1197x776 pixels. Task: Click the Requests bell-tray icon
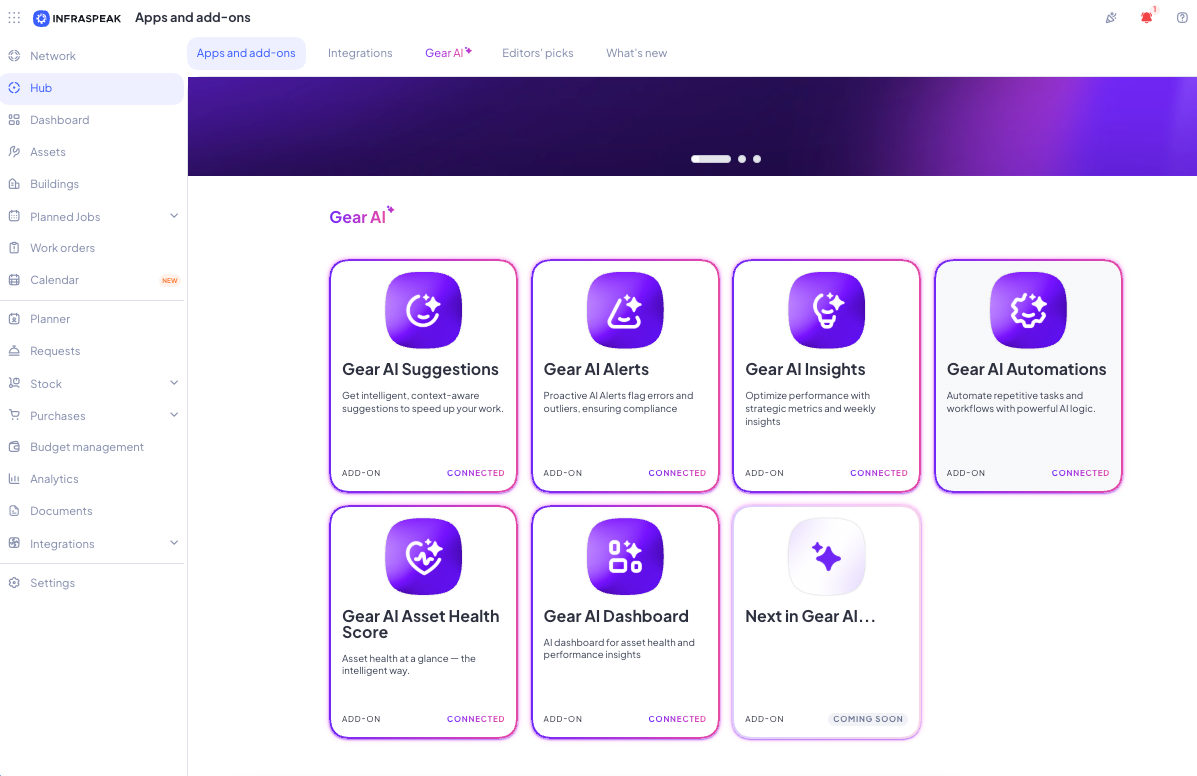[14, 351]
